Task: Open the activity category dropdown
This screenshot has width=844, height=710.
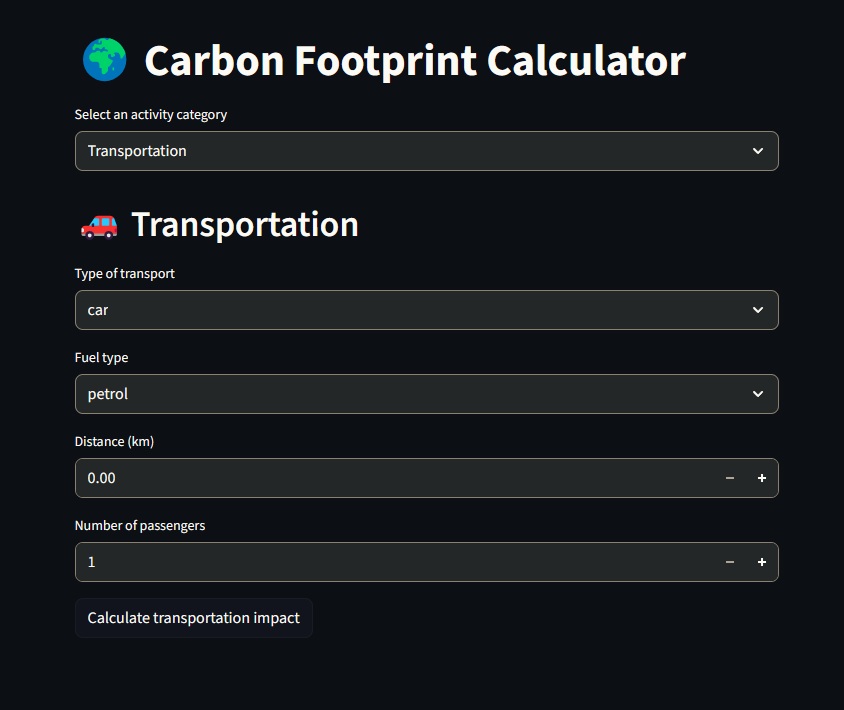Action: pyautogui.click(x=427, y=151)
